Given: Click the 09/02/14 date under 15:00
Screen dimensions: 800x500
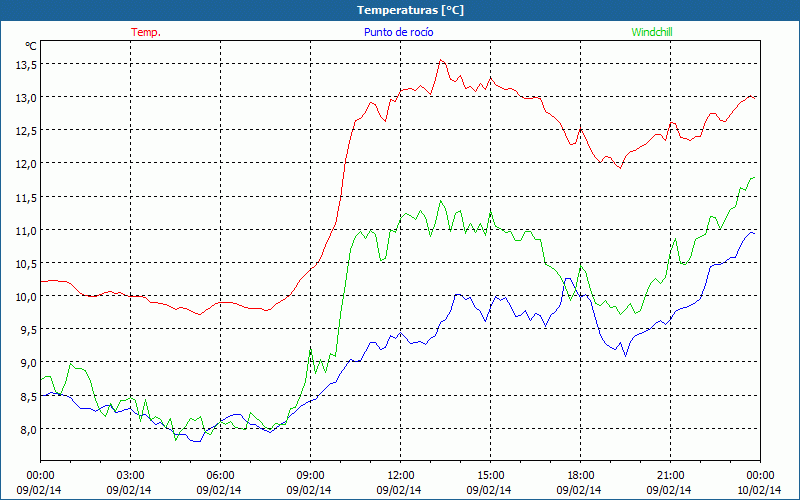Looking at the screenshot, I should [x=489, y=490].
